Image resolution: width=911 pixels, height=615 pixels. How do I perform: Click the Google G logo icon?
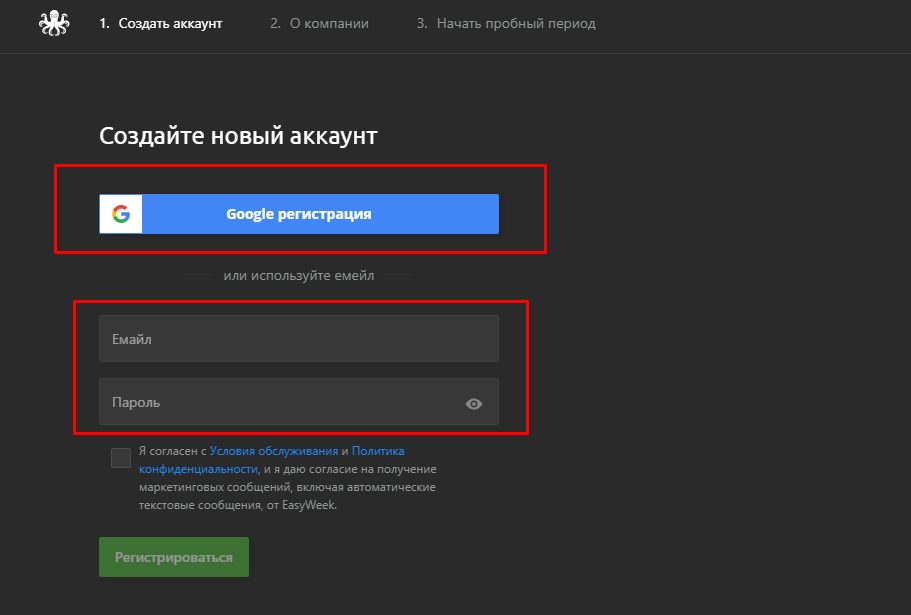point(121,214)
